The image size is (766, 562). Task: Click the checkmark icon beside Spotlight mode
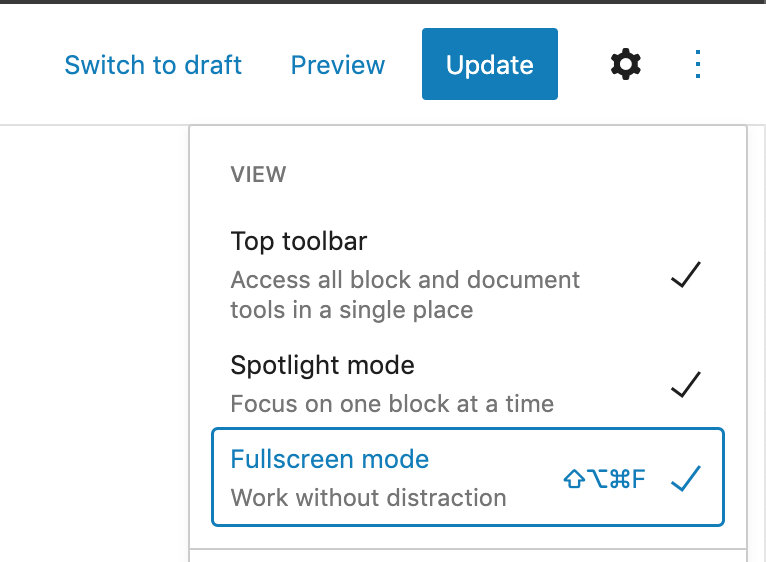[685, 384]
